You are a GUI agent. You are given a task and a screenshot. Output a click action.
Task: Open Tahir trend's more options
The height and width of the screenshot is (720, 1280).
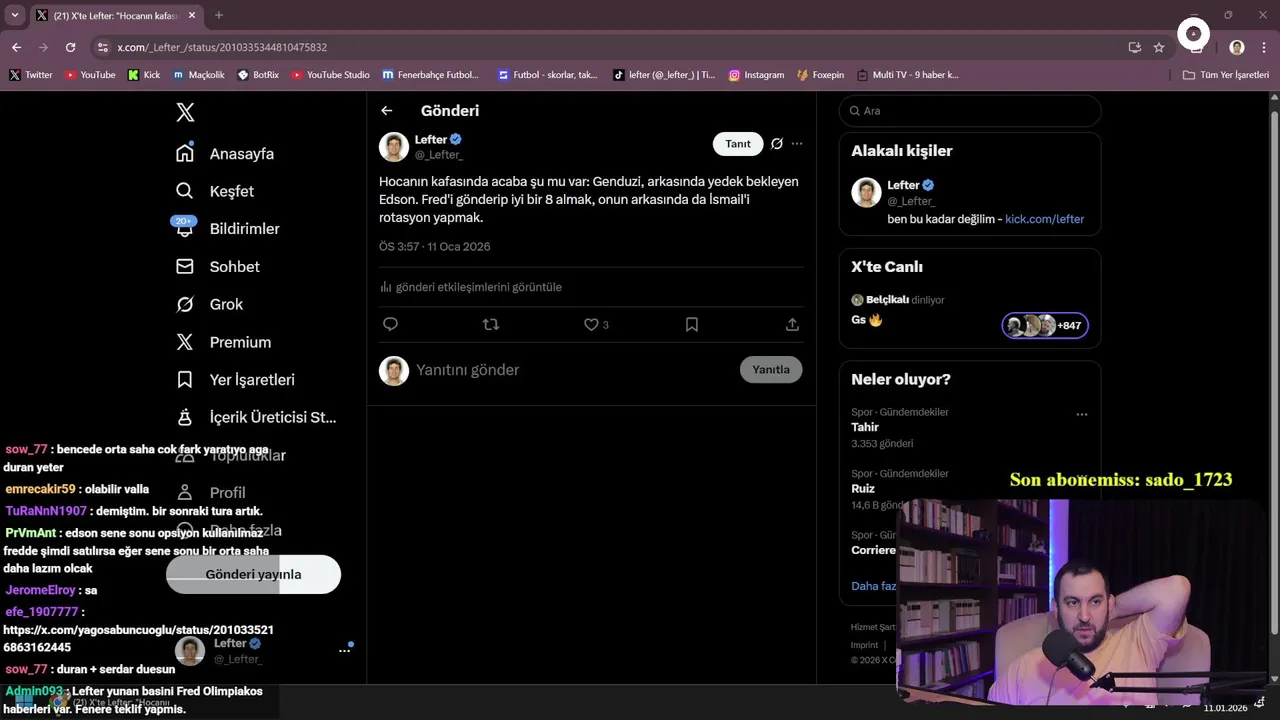(1081, 414)
